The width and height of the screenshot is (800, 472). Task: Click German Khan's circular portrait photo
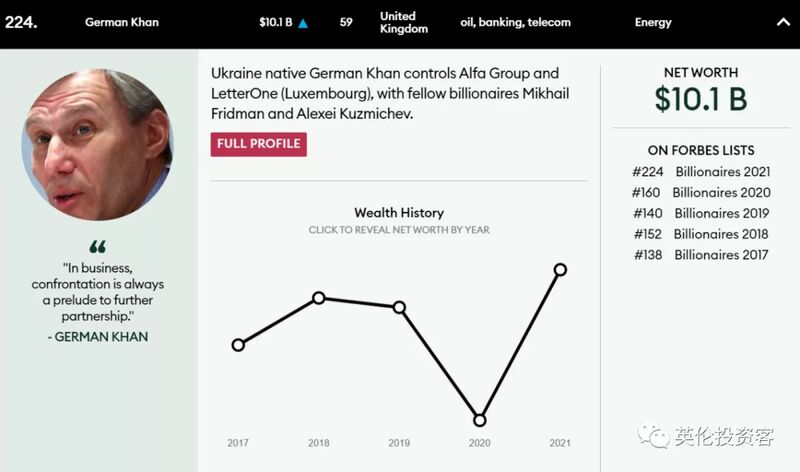click(x=98, y=145)
